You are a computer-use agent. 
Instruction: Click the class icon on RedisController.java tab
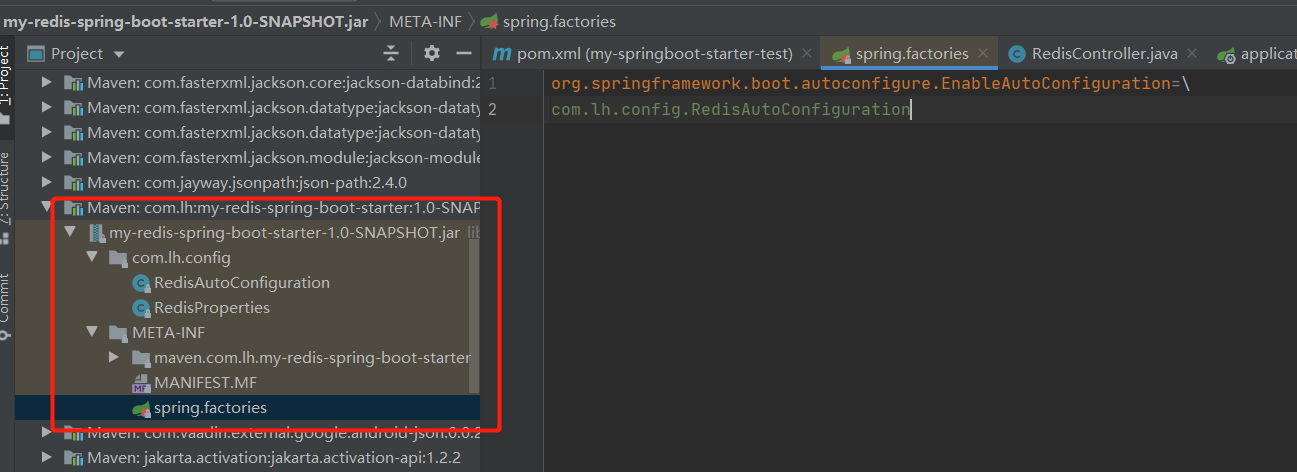tap(1018, 54)
